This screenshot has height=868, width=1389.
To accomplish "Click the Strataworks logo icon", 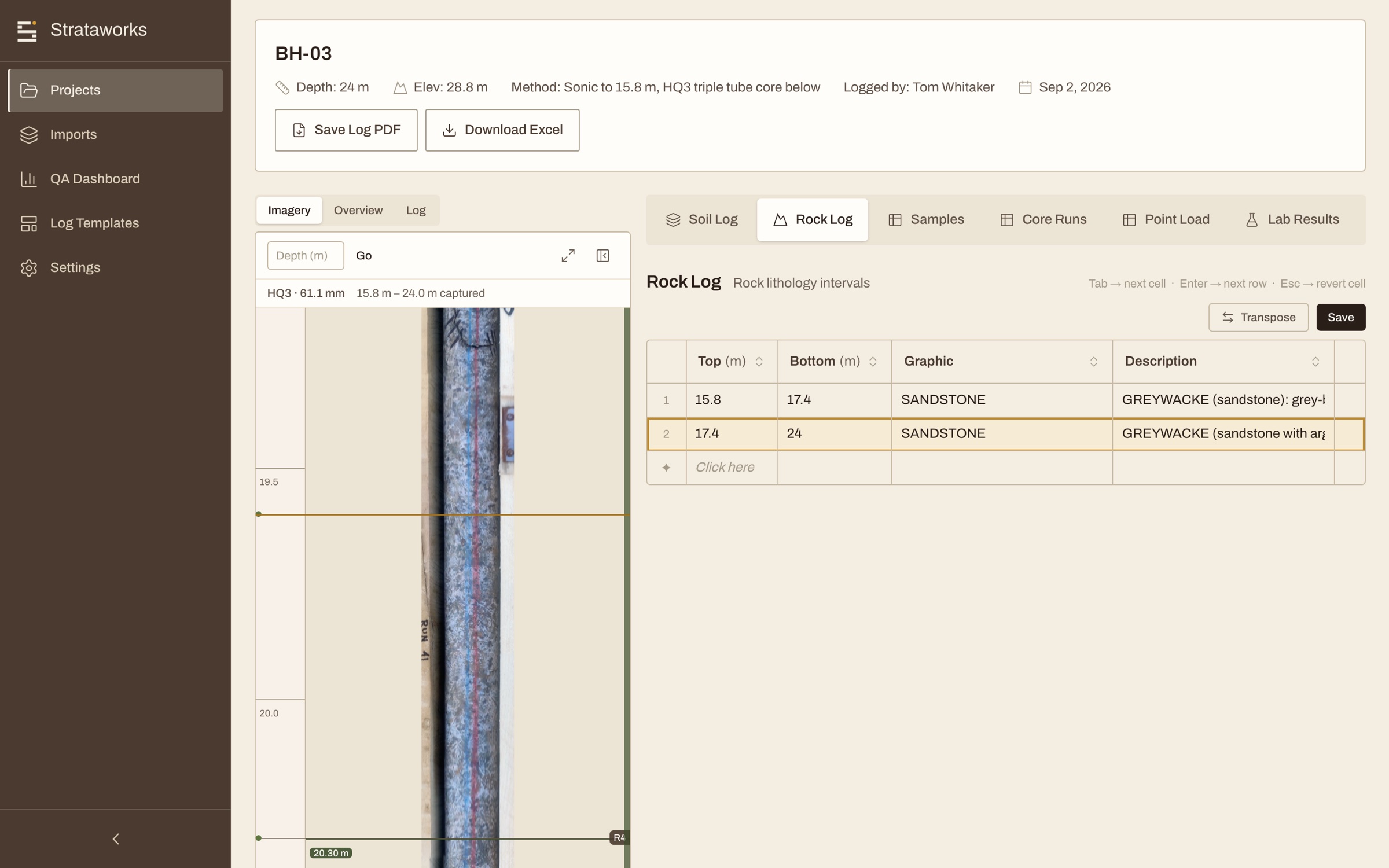I will (x=27, y=31).
